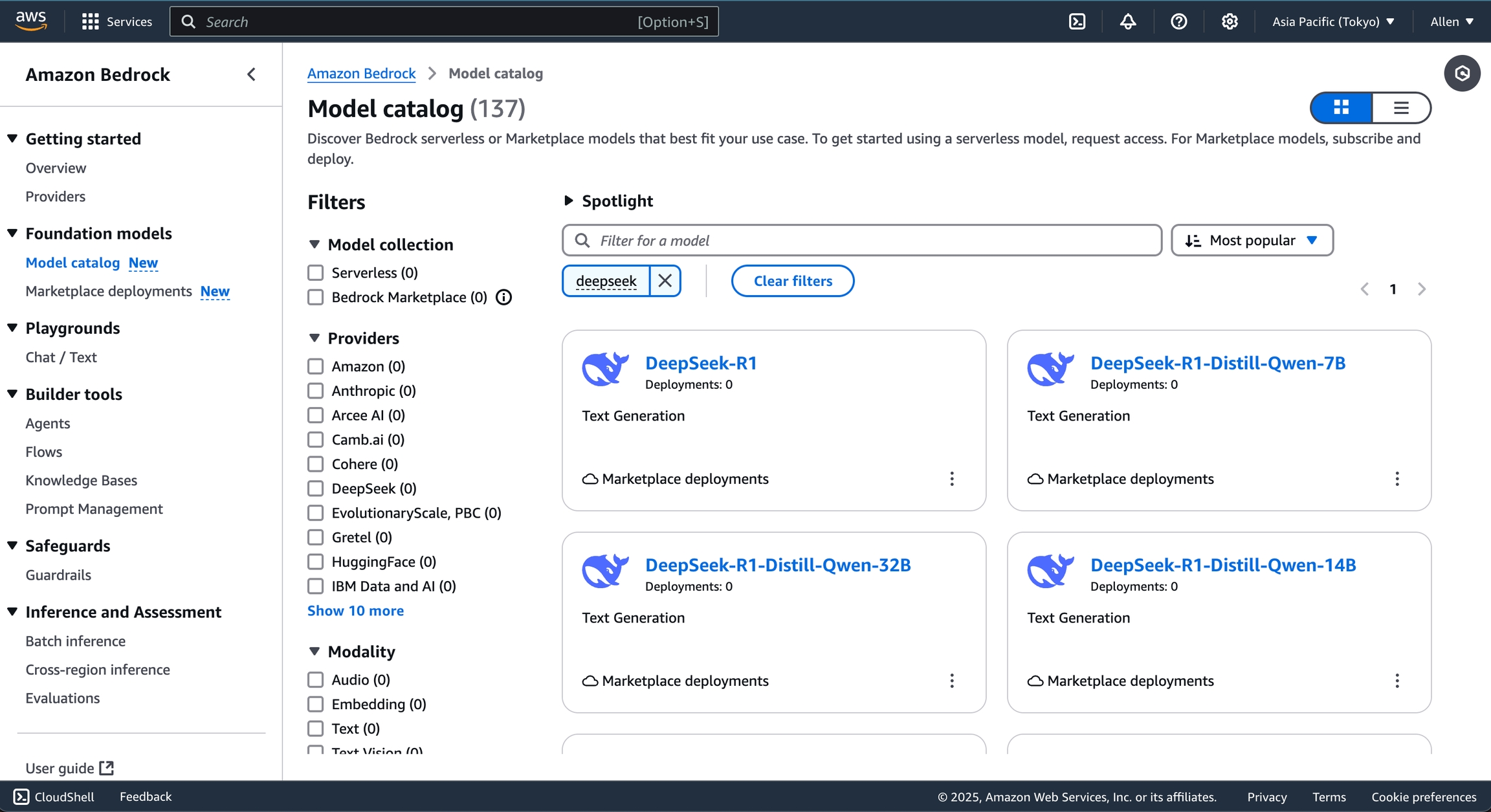Go to Knowledge Bases in sidebar
Image resolution: width=1491 pixels, height=812 pixels.
pos(81,480)
